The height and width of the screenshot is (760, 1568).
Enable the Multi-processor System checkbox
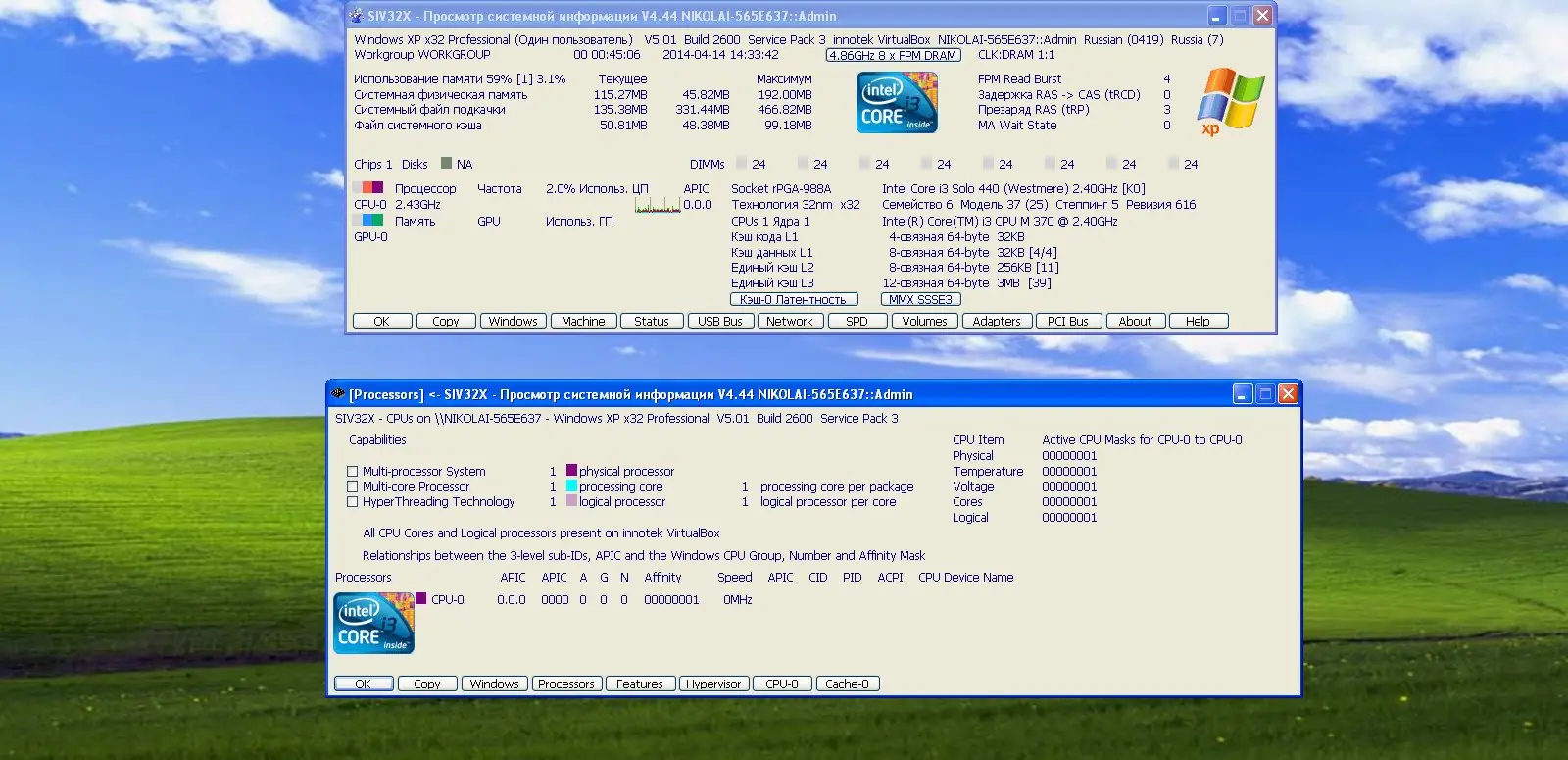(x=352, y=472)
